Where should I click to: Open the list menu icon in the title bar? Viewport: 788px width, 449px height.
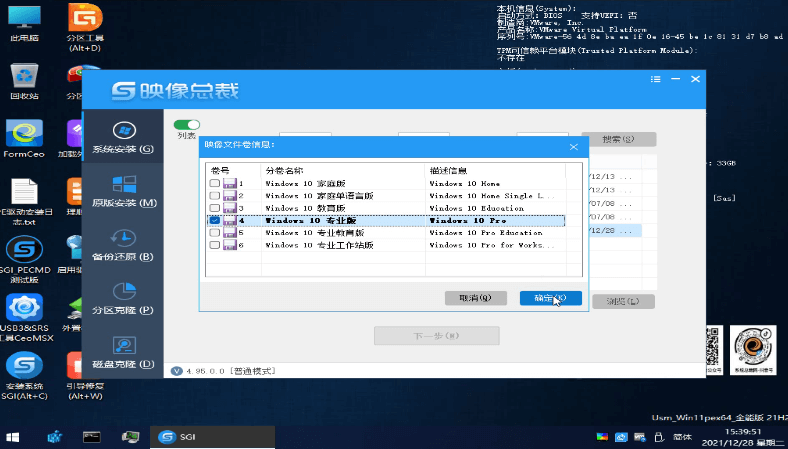pyautogui.click(x=655, y=79)
